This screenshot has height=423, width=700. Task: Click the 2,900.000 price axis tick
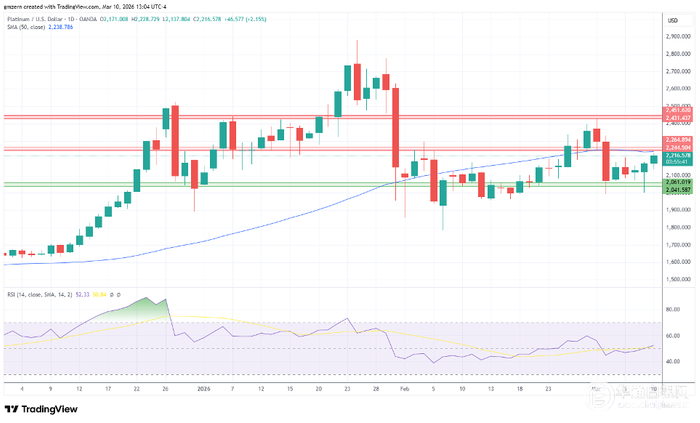click(x=678, y=37)
